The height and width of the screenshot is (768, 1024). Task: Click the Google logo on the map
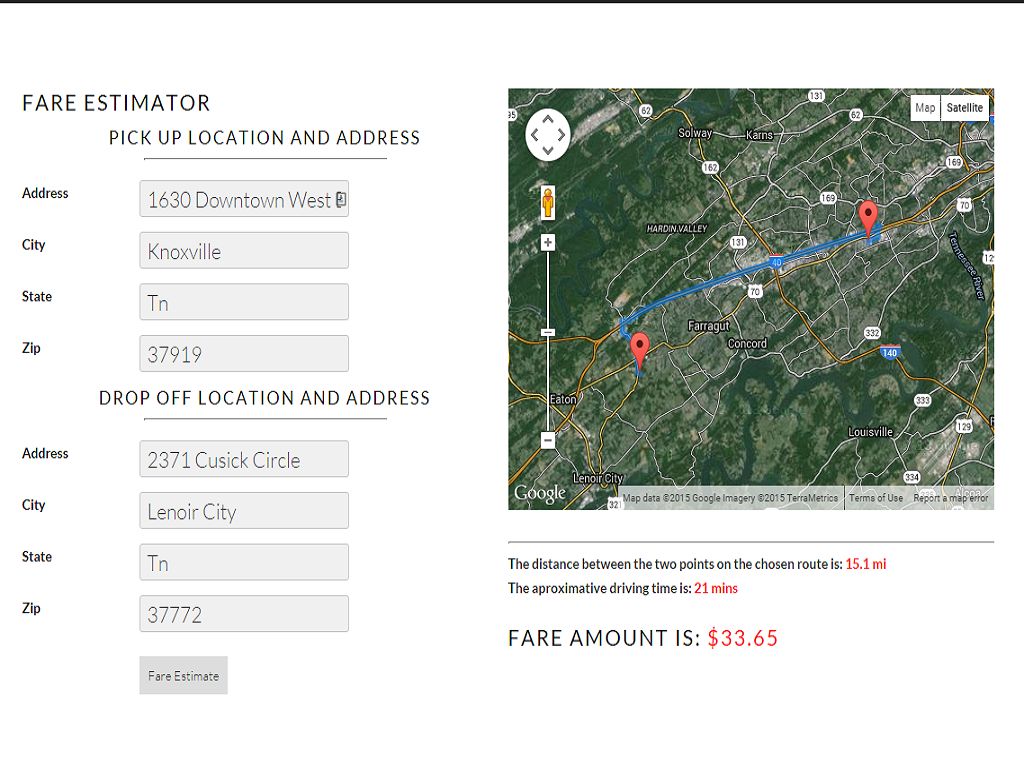(x=539, y=493)
